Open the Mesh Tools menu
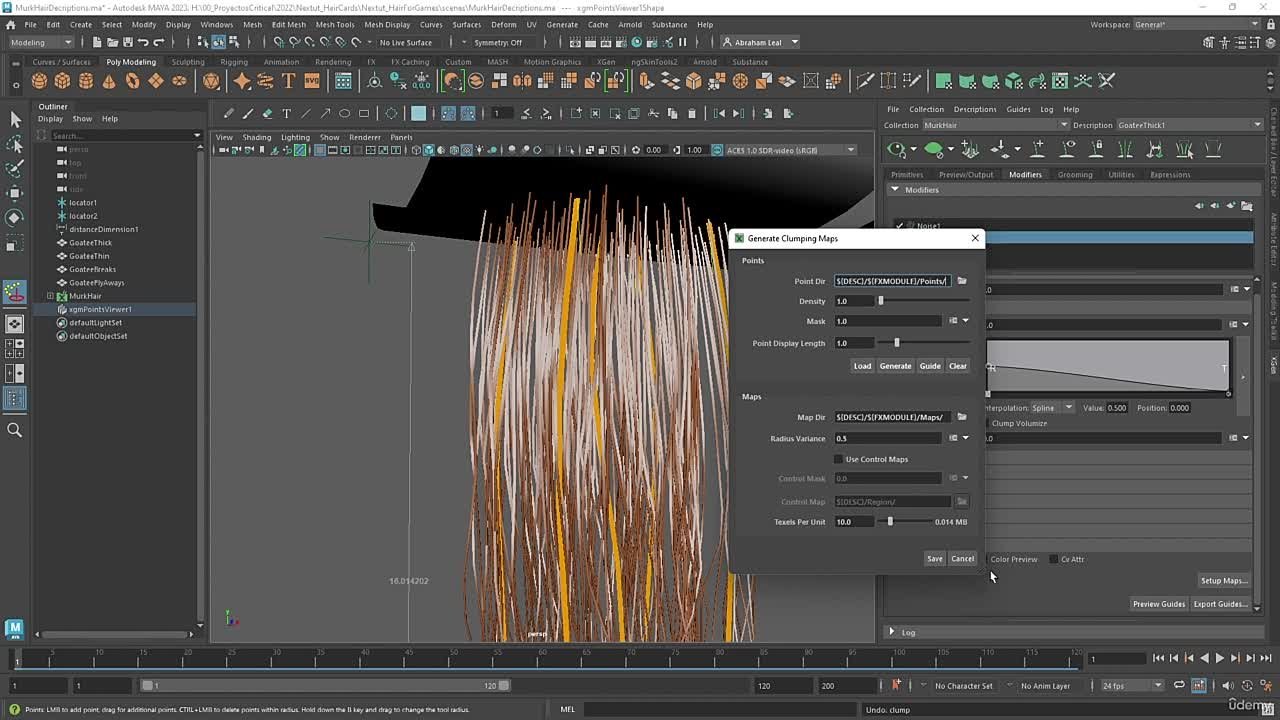 pos(335,24)
